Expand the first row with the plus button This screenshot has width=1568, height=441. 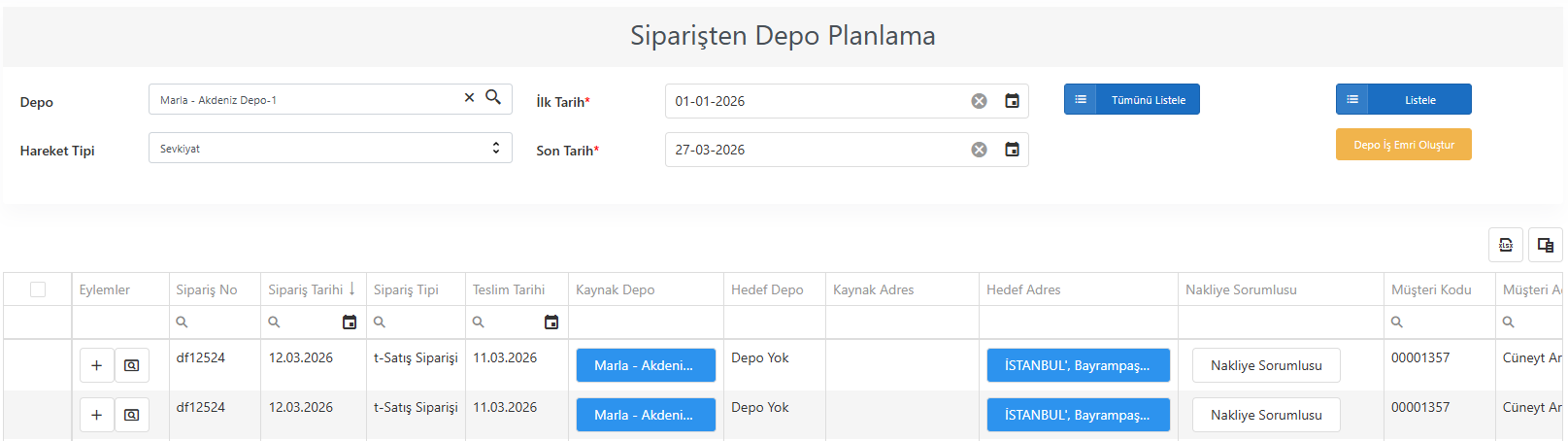[97, 365]
